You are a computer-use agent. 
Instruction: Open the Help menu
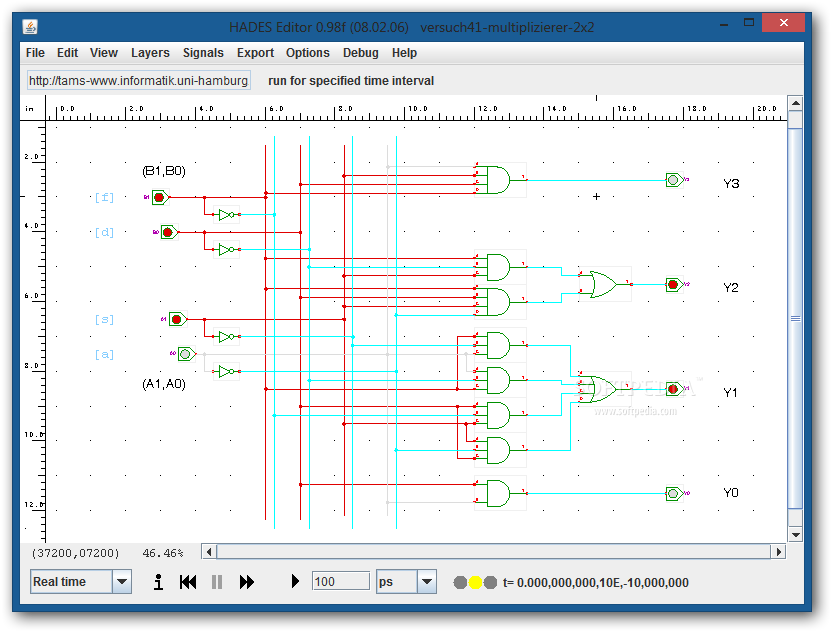[x=404, y=53]
